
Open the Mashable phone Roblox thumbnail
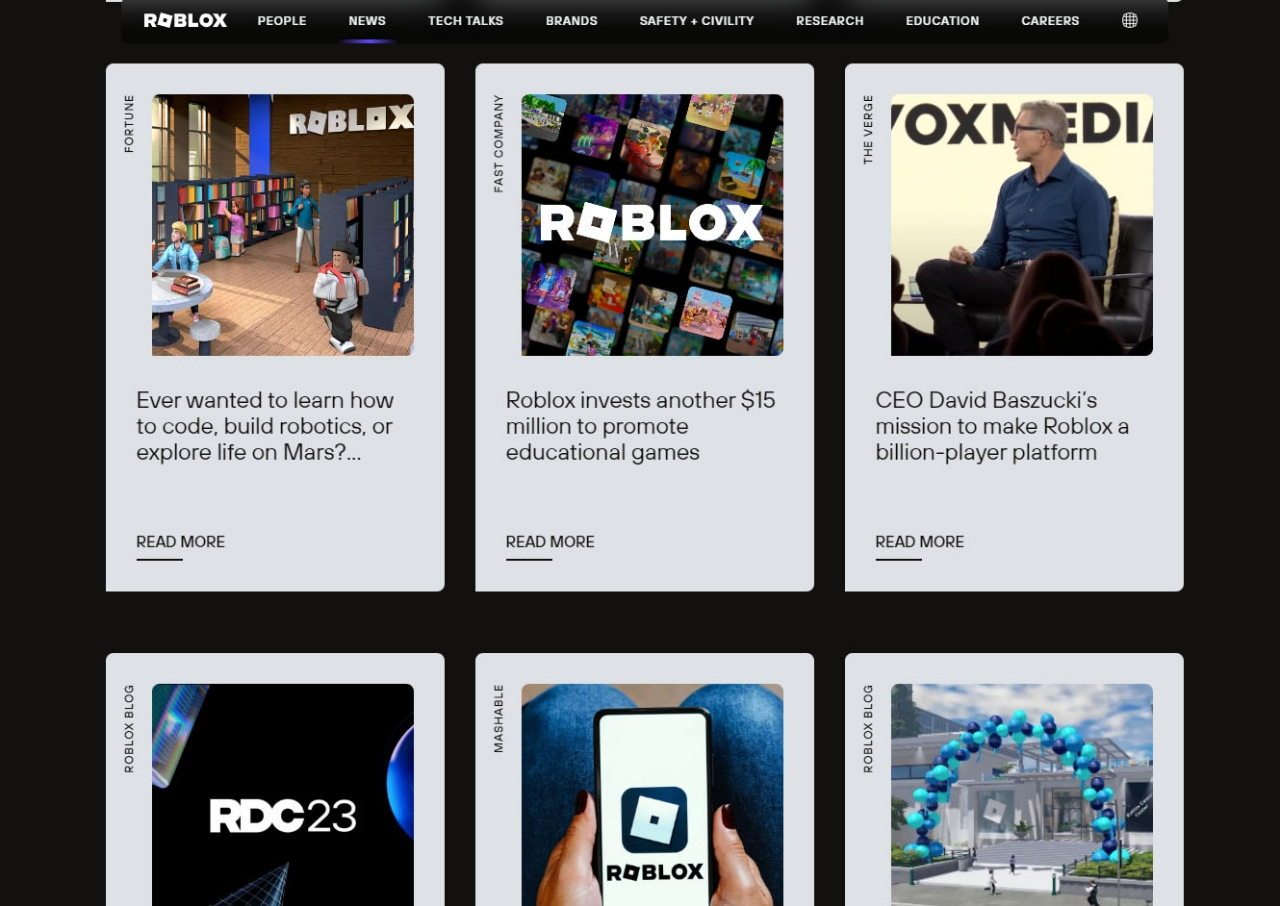(x=652, y=795)
